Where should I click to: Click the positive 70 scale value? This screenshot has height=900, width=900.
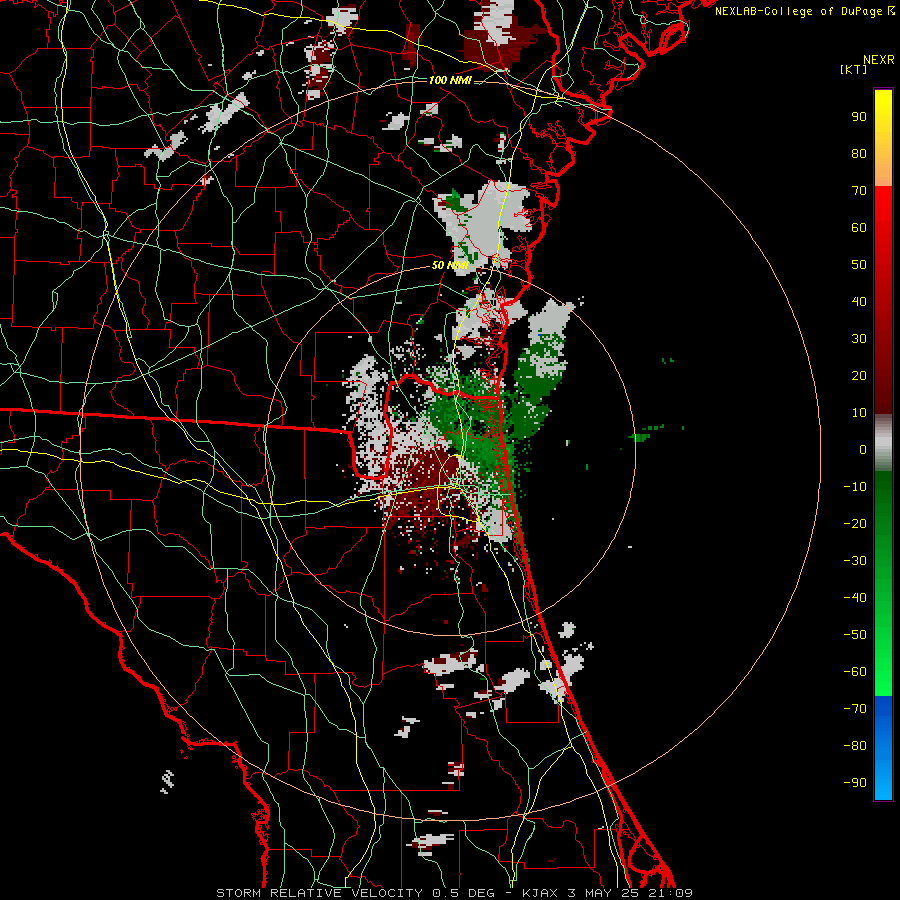859,191
